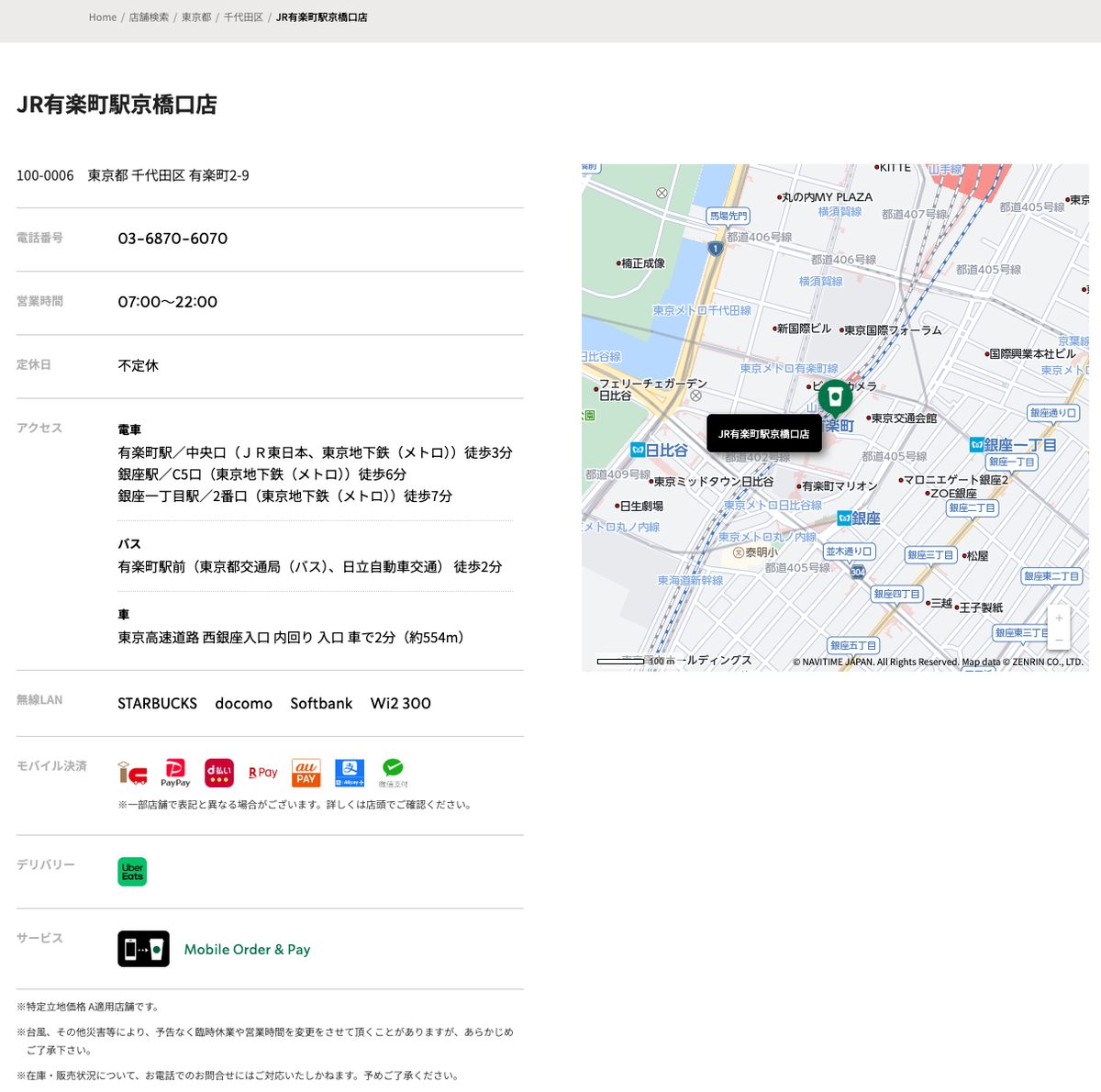The width and height of the screenshot is (1101, 1092).
Task: Click the 銀座三丁目 intersection label on map
Action: 930,555
